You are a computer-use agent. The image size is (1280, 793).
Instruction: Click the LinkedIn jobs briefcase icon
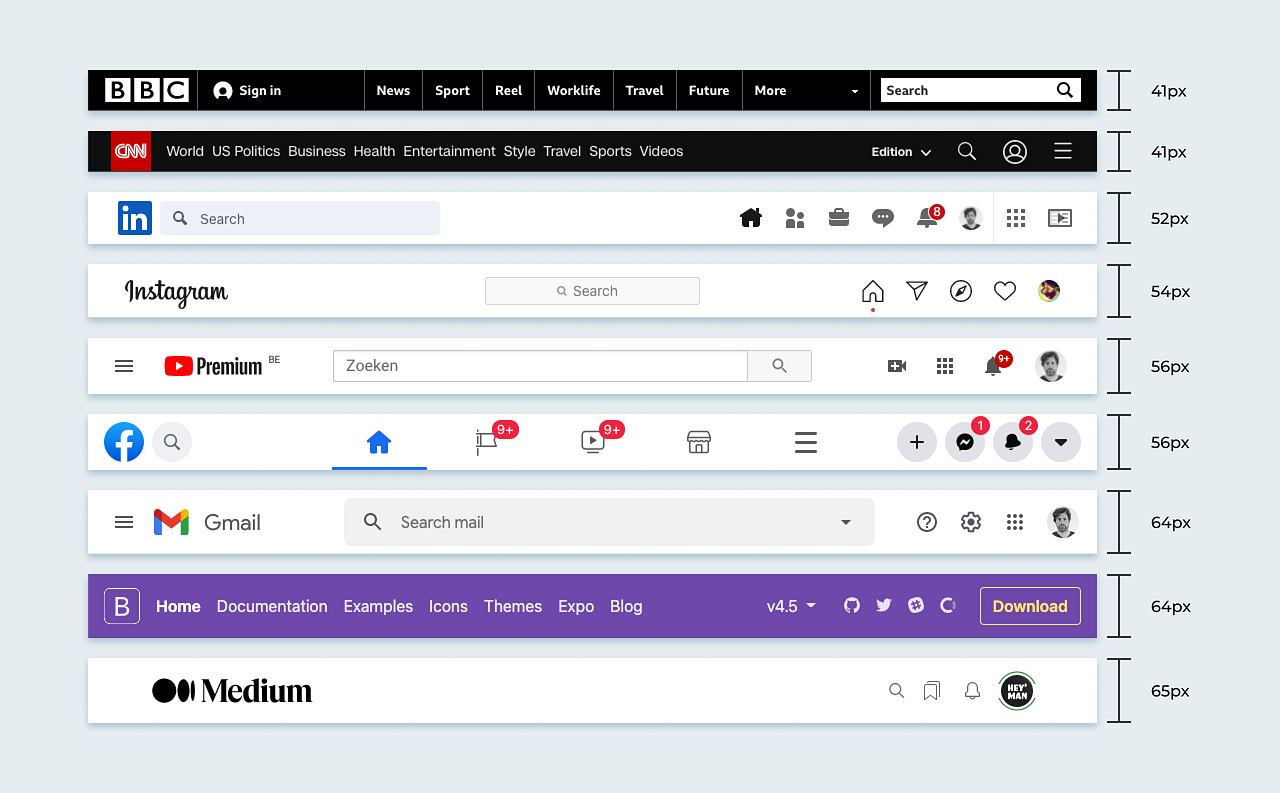coord(839,218)
